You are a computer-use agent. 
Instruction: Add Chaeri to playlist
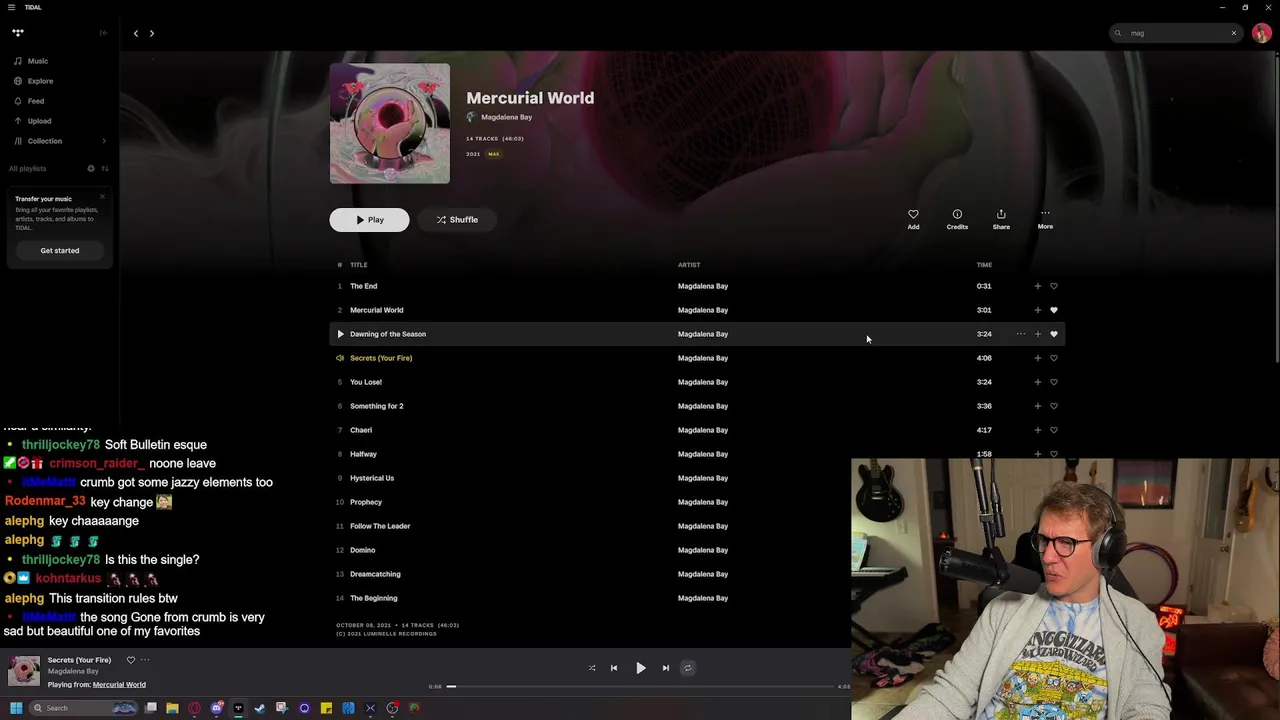1037,430
